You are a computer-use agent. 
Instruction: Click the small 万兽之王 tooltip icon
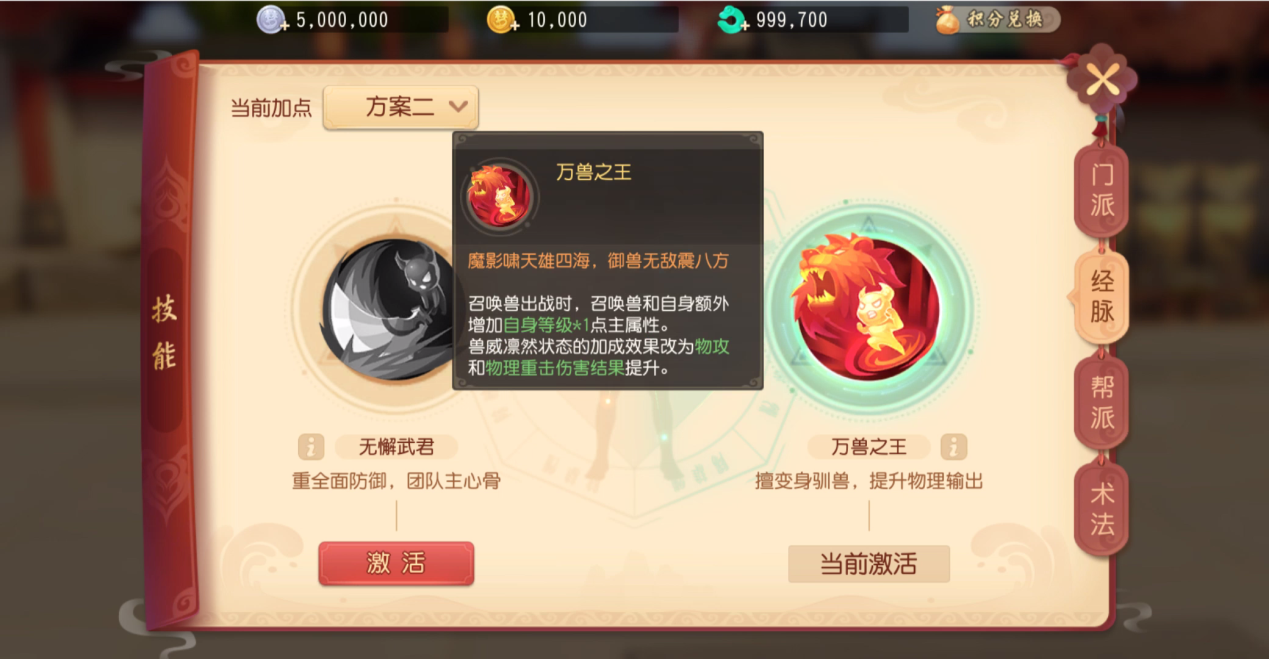[497, 195]
